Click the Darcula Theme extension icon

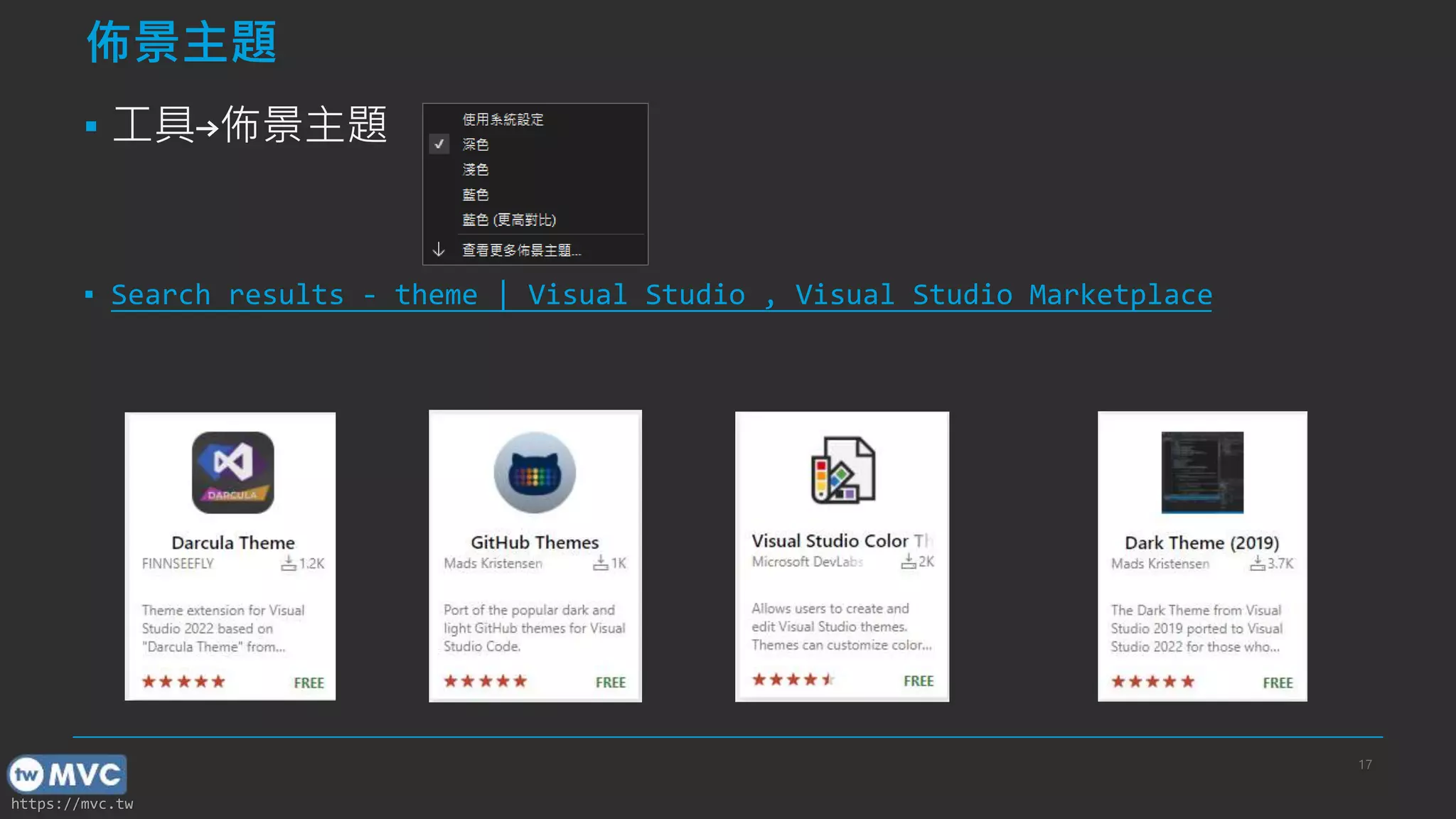point(232,473)
